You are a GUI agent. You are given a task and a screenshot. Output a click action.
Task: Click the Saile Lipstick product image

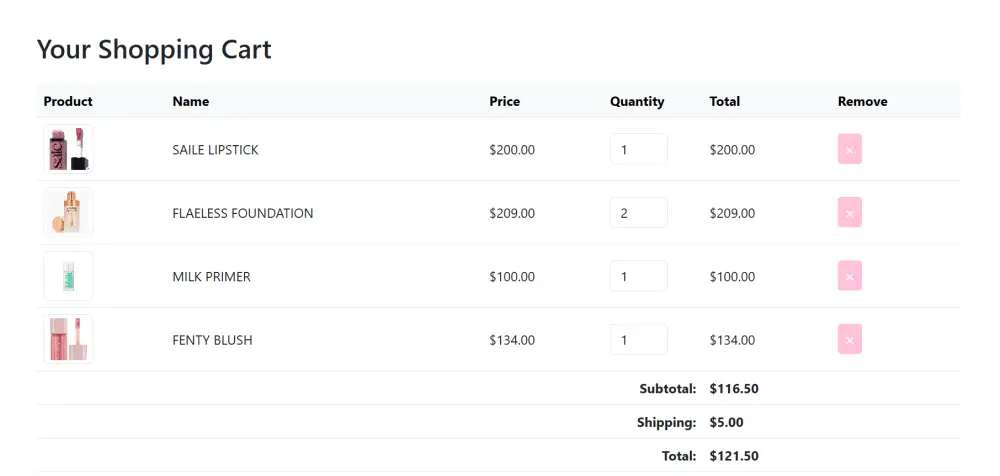pyautogui.click(x=68, y=149)
